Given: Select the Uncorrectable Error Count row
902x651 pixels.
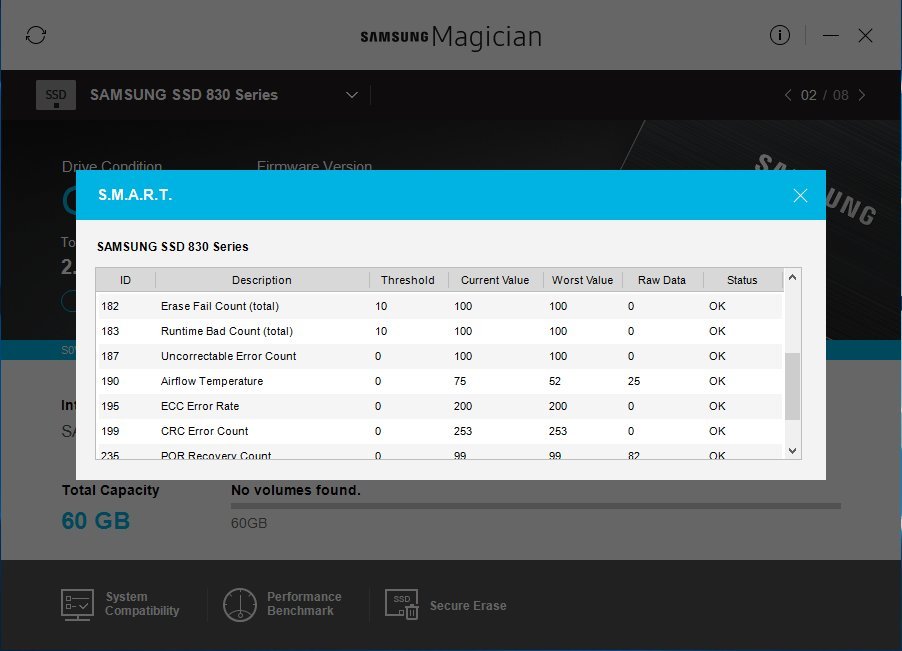Looking at the screenshot, I should tap(439, 356).
